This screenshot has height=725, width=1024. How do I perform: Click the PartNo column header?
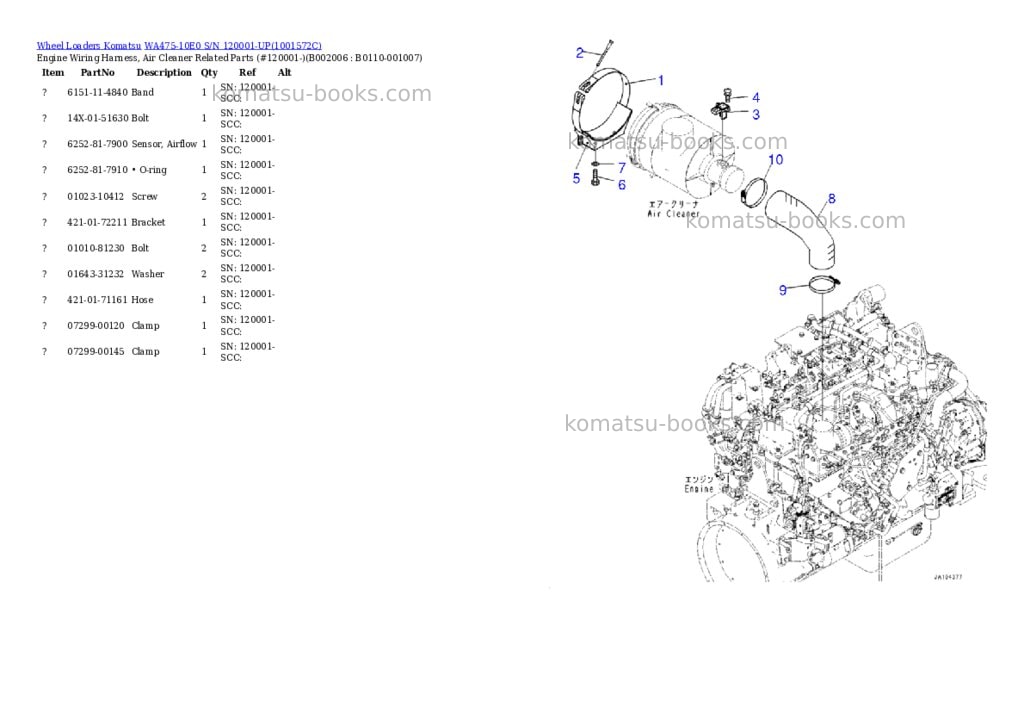[97, 72]
